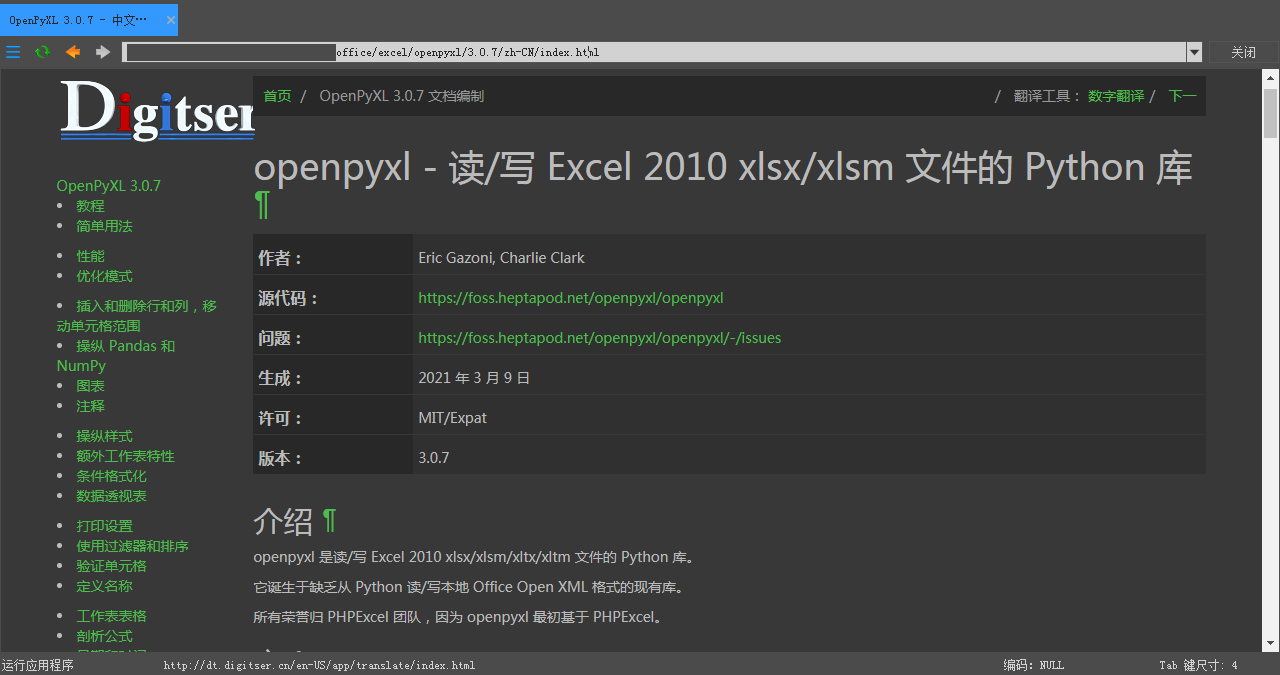Open the 教程 sidebar entry
The image size is (1280, 675).
point(90,205)
